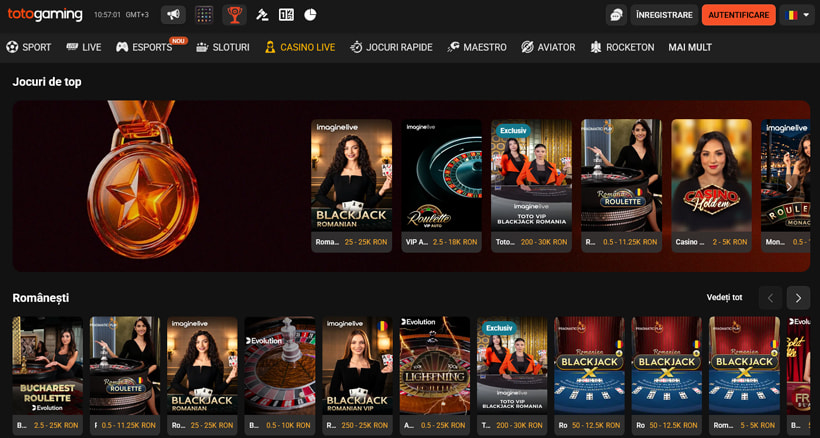Open the score results icon
The height and width of the screenshot is (438, 820).
click(286, 15)
